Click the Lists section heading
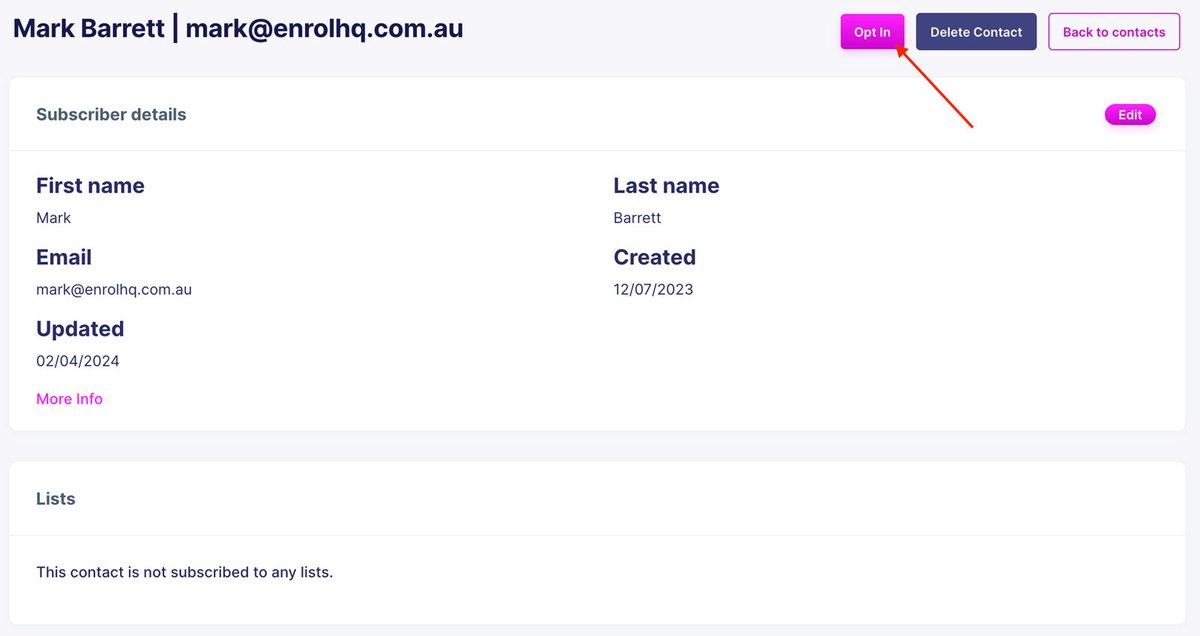This screenshot has height=636, width=1200. [56, 499]
